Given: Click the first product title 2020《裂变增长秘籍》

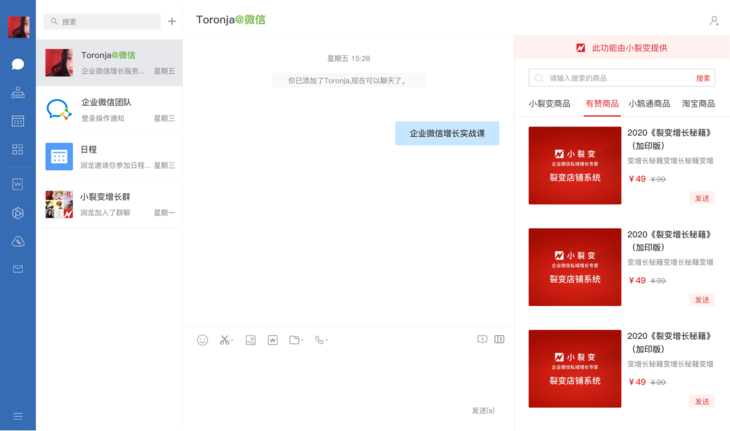Looking at the screenshot, I should click(x=669, y=139).
